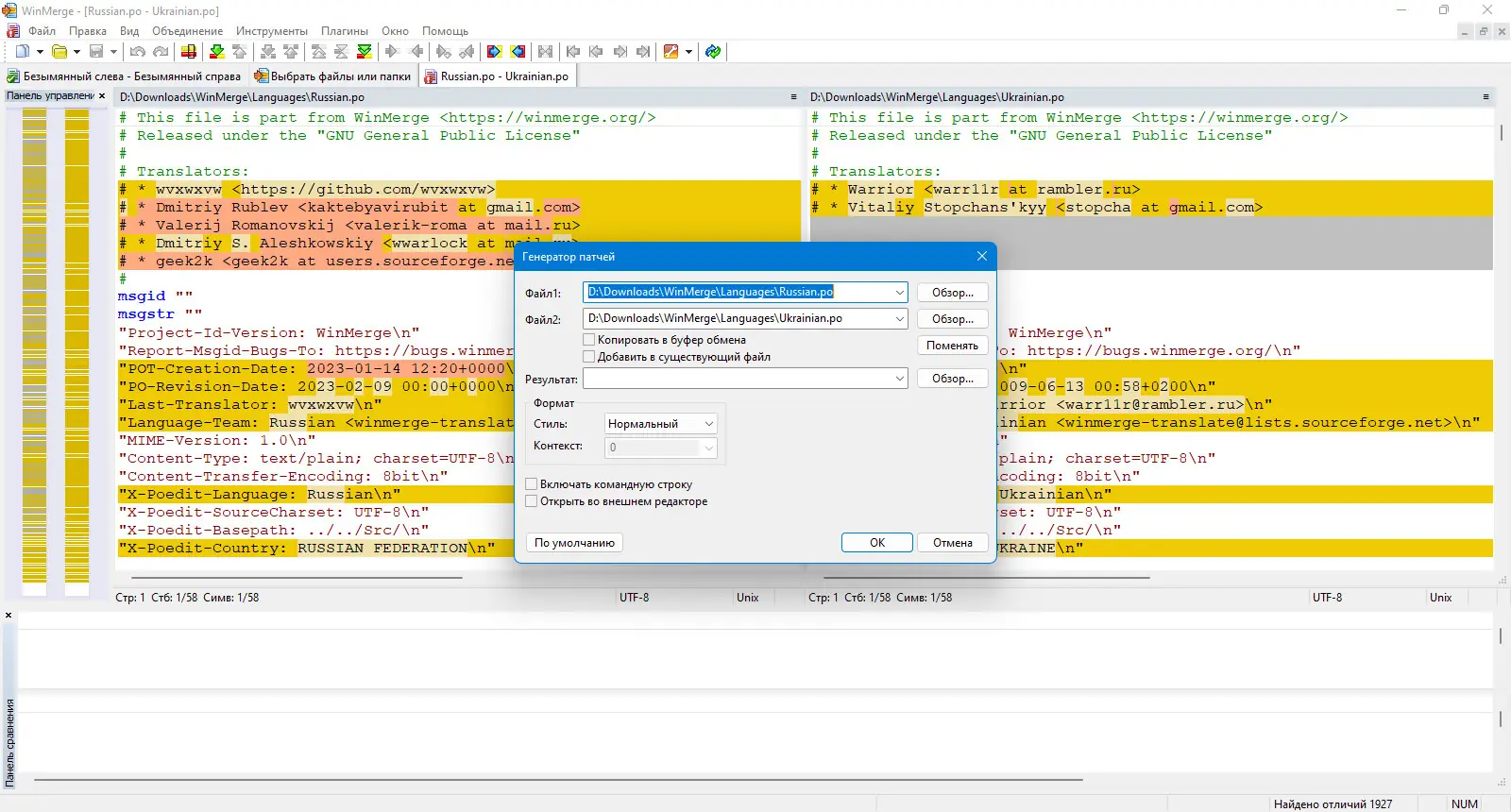Open the left file pane header menu icon
This screenshot has width=1511, height=812.
pyautogui.click(x=793, y=97)
